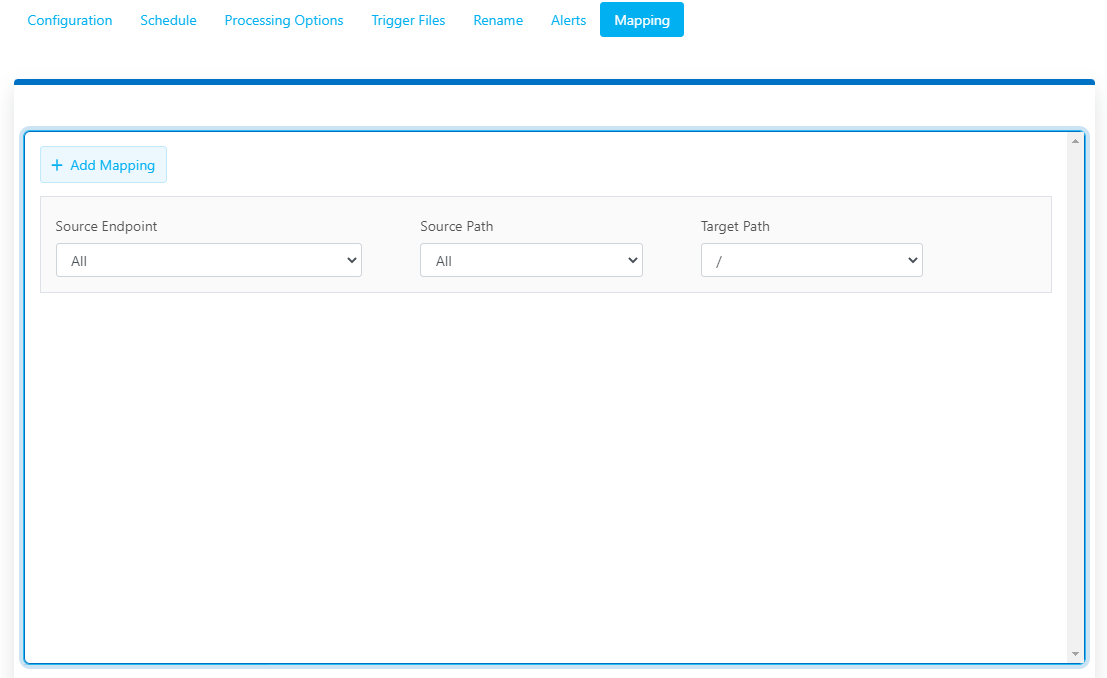Screen dimensions: 1107x678
Task: Open the Rename tab
Action: (x=498, y=20)
